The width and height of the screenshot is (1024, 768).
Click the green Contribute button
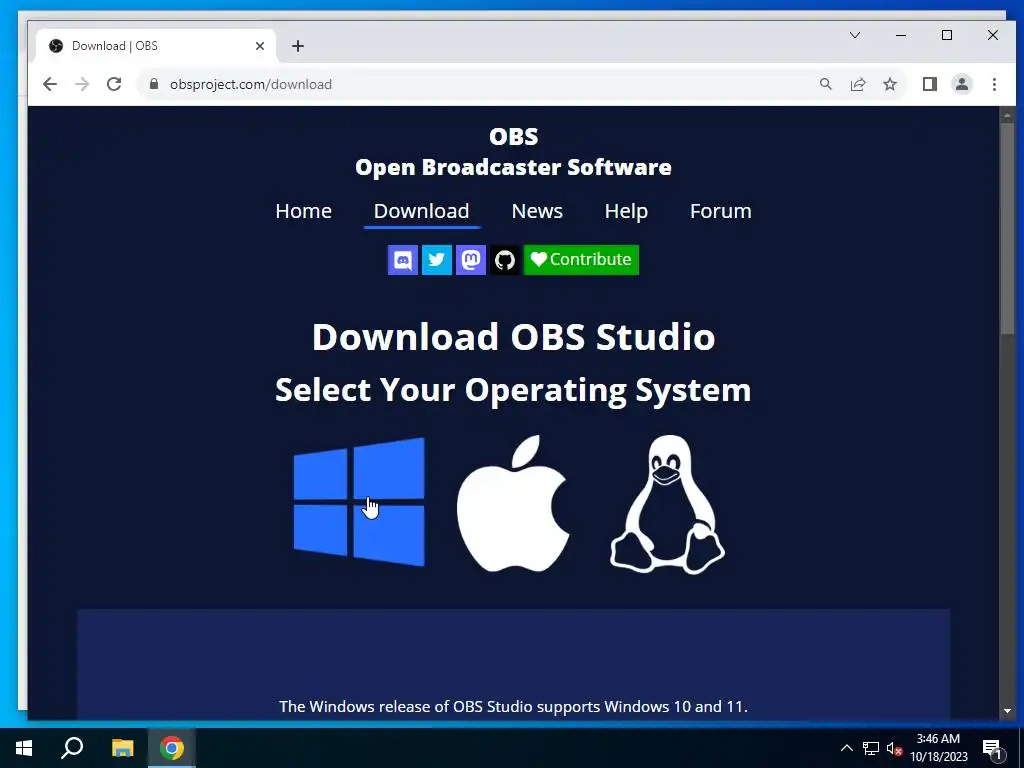click(581, 260)
